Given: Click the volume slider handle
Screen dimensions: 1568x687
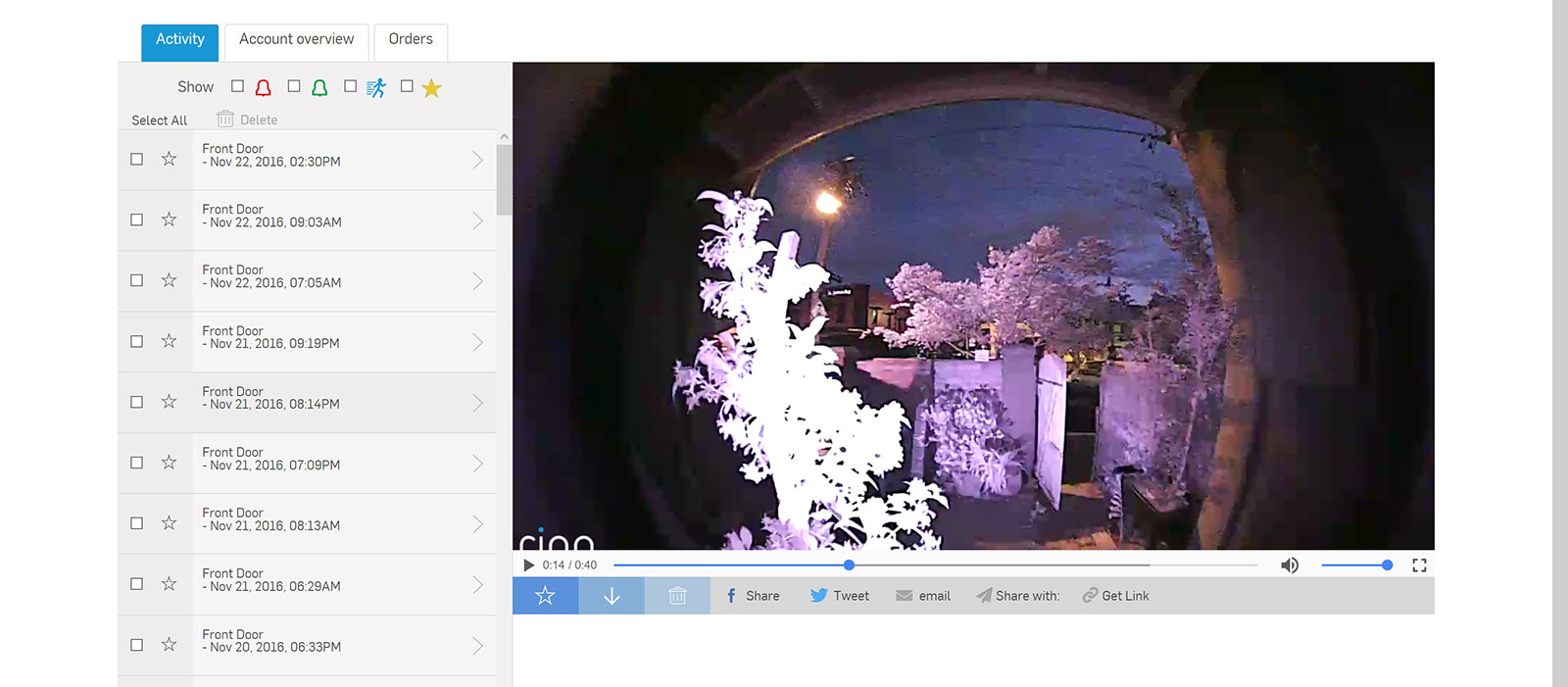Looking at the screenshot, I should (1387, 565).
